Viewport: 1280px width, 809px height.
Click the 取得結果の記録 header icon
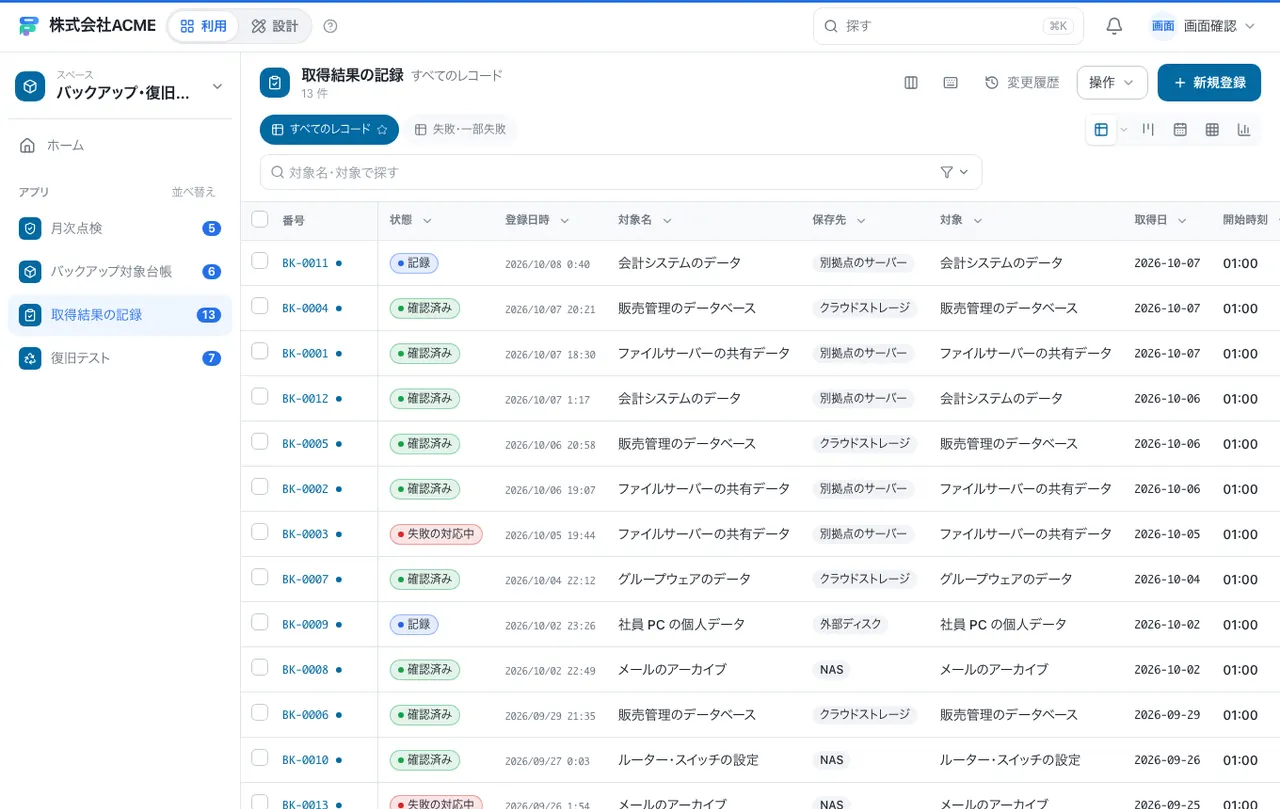pos(275,83)
